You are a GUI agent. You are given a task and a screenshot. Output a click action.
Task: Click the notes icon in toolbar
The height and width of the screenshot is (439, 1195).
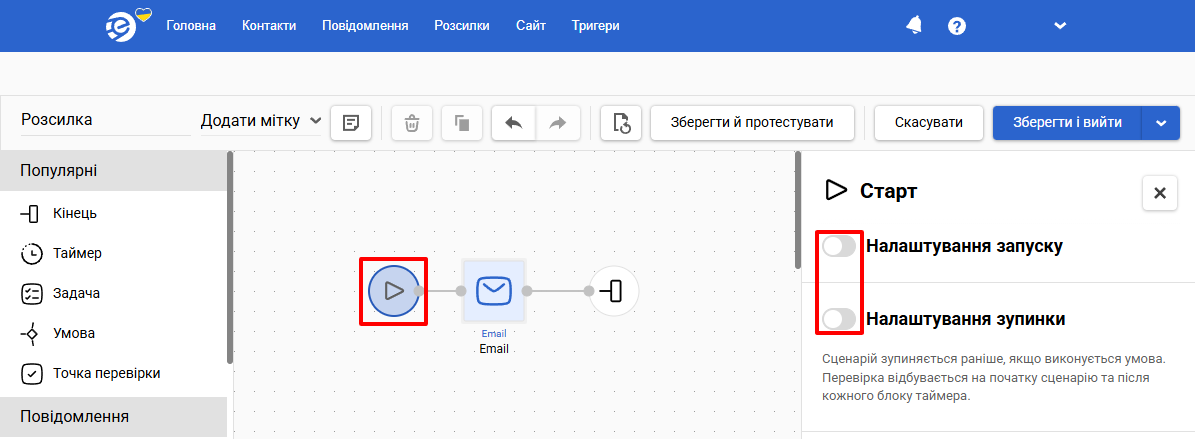pos(351,123)
